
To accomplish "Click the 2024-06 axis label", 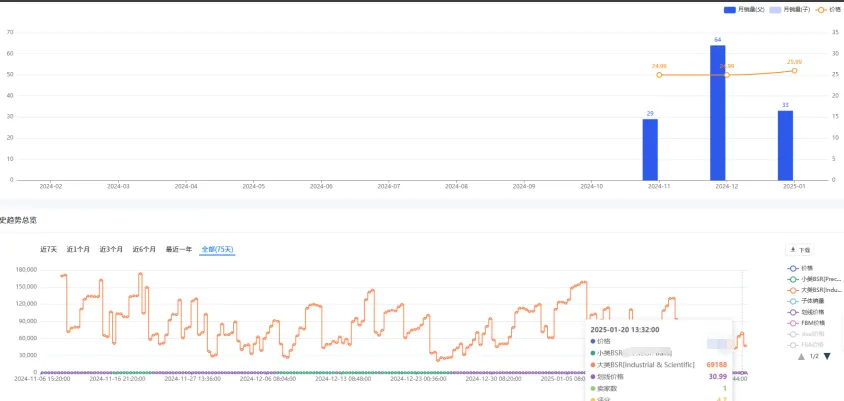I will point(321,187).
